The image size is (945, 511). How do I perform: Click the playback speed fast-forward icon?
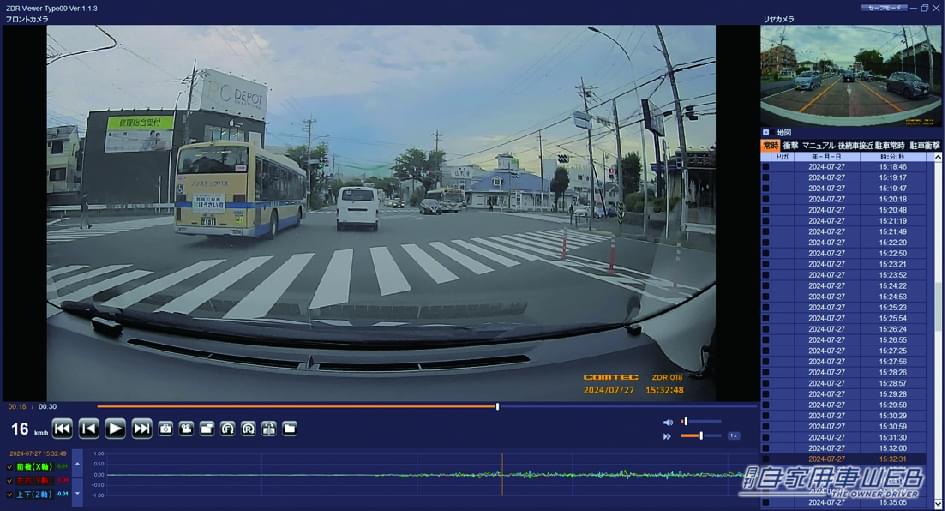point(667,436)
